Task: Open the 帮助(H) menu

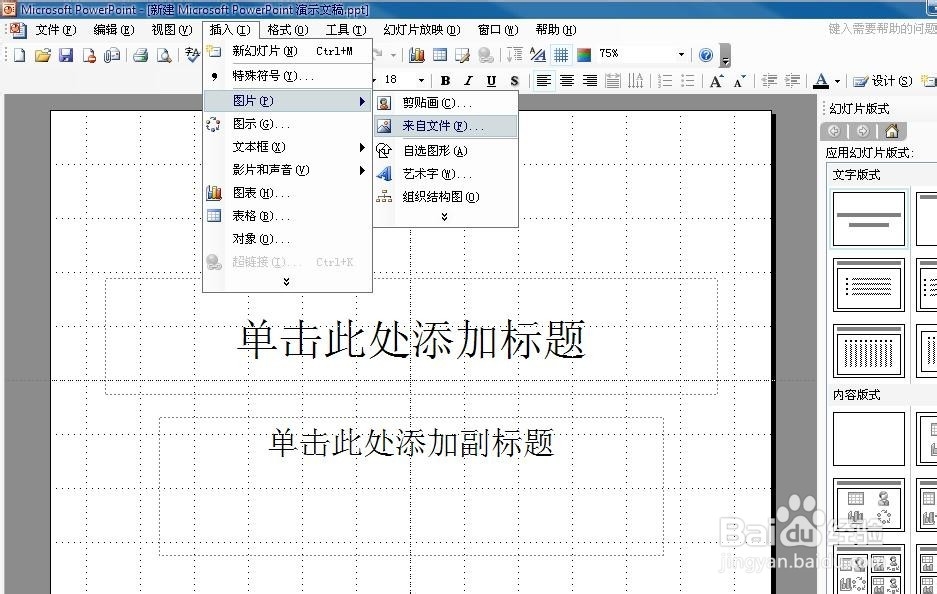Action: click(556, 30)
